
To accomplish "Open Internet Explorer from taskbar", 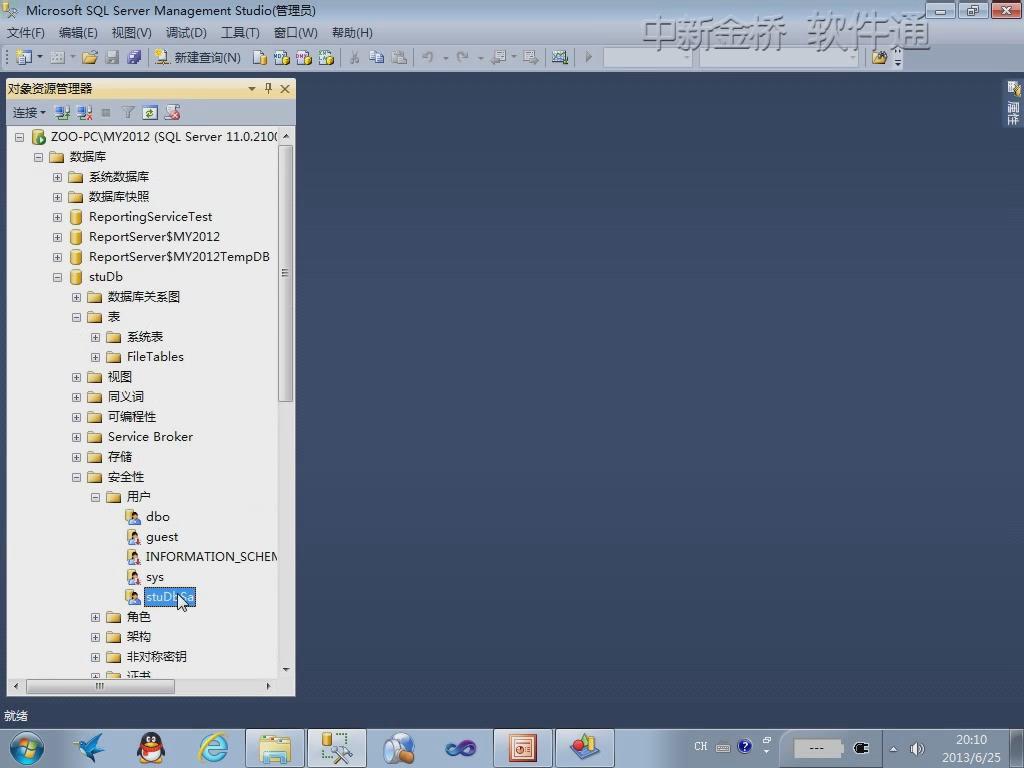I will coord(214,748).
